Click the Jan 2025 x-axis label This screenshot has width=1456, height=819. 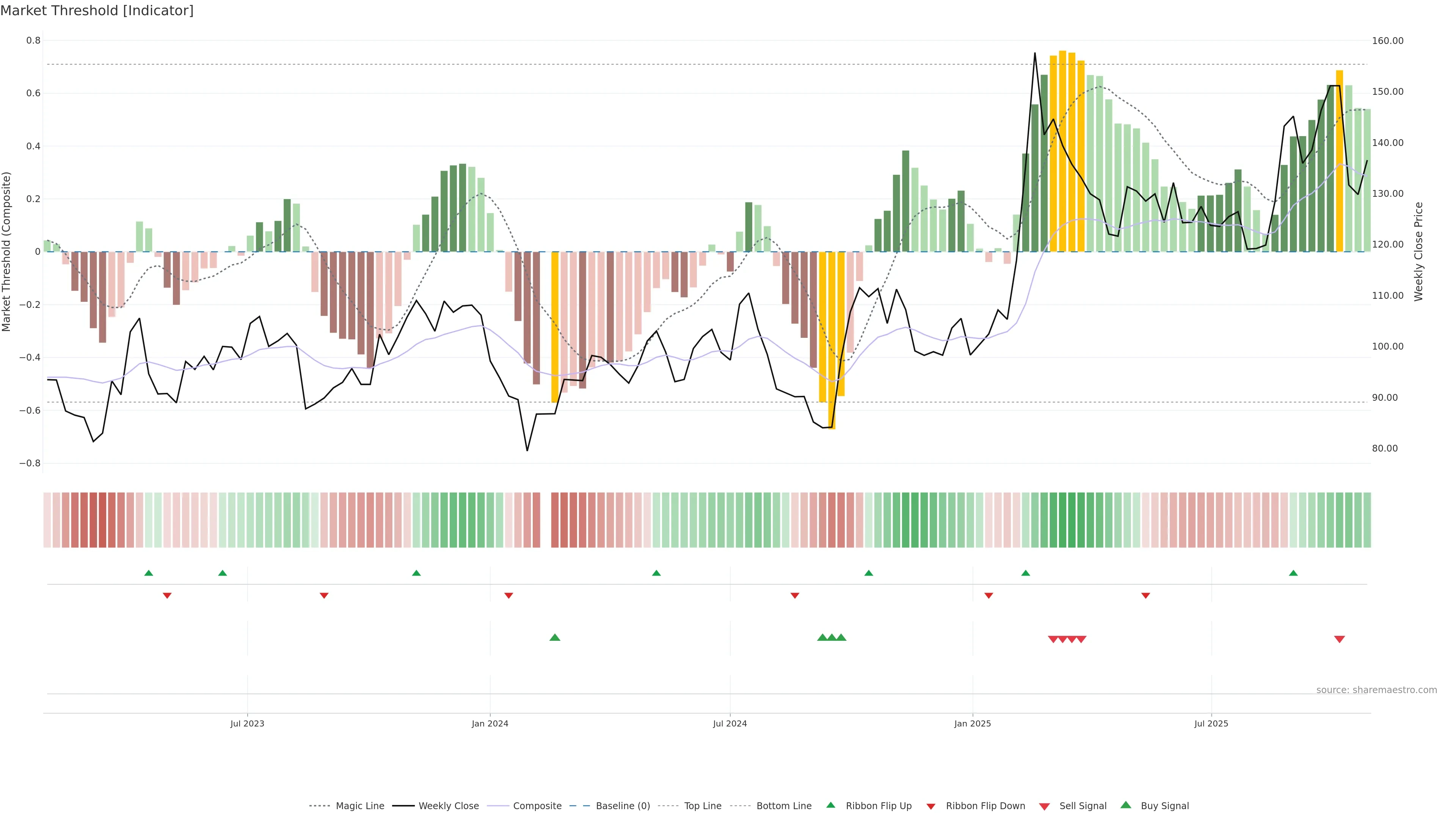[972, 723]
